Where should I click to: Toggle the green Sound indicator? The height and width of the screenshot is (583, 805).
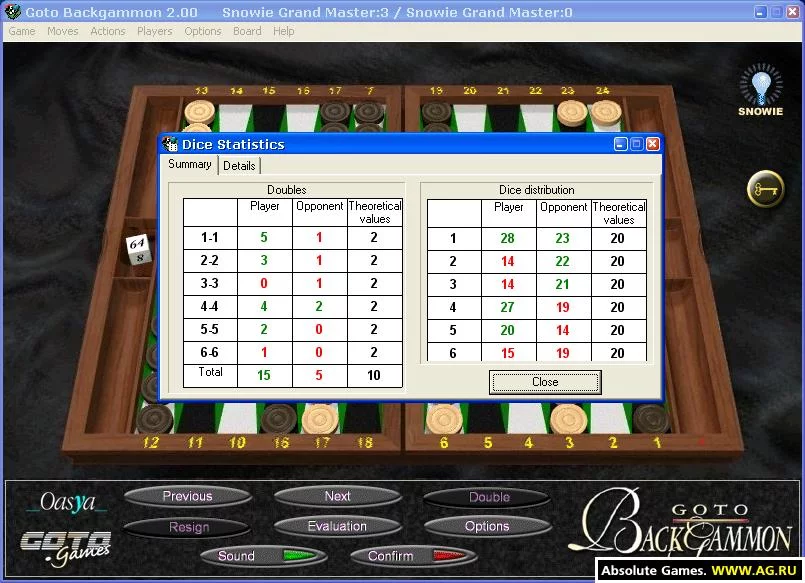(300, 556)
